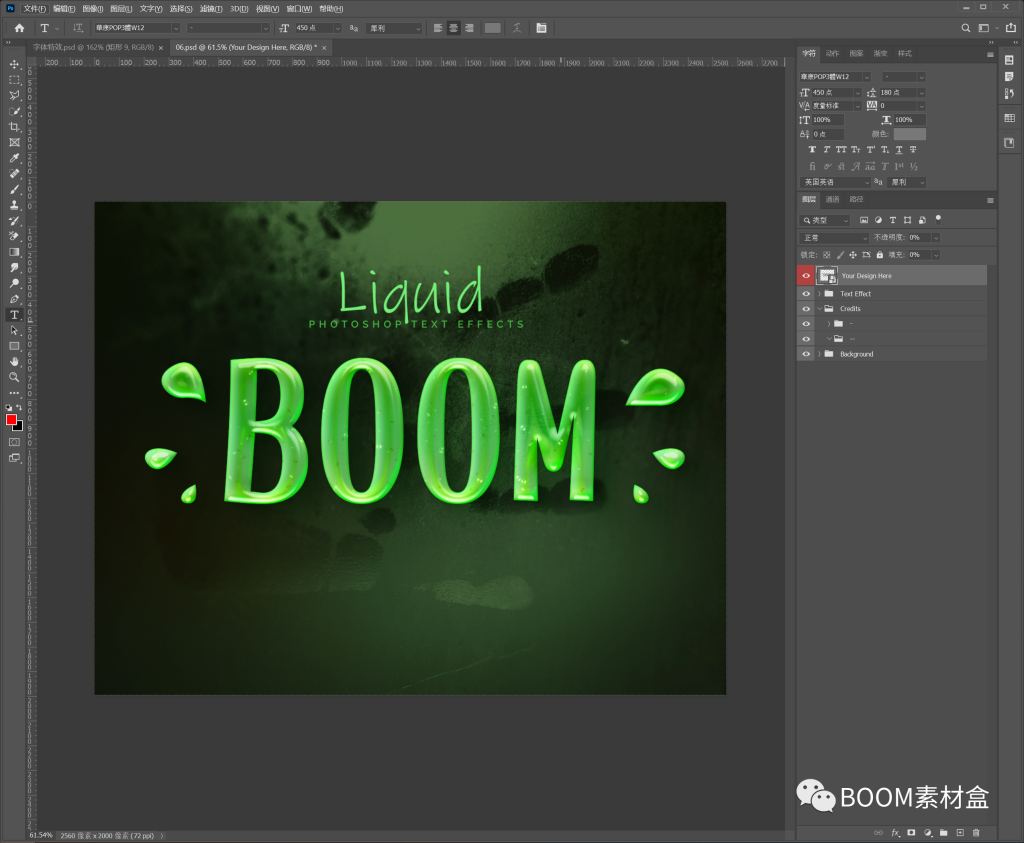Click the home icon in options bar
The image size is (1024, 843).
[19, 28]
